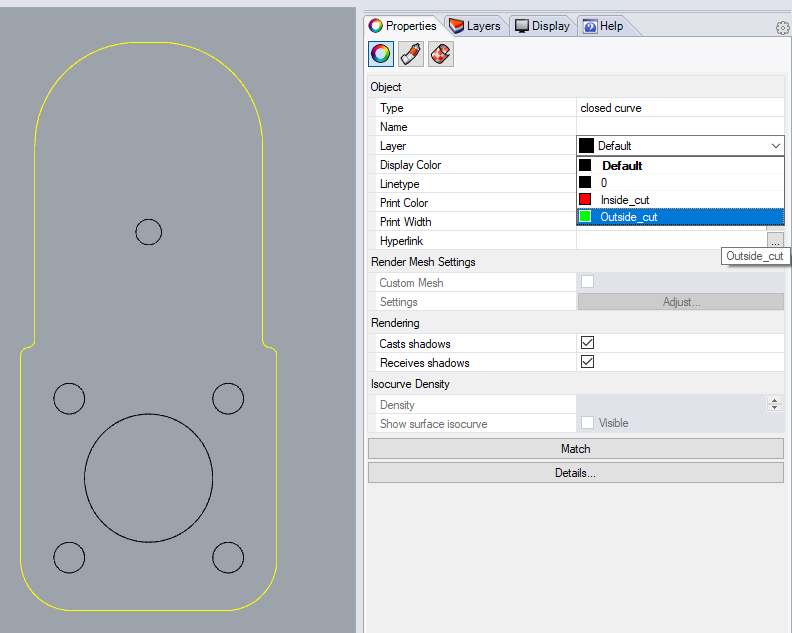Open the Display tab
Screen dimensions: 792x633
pos(542,26)
